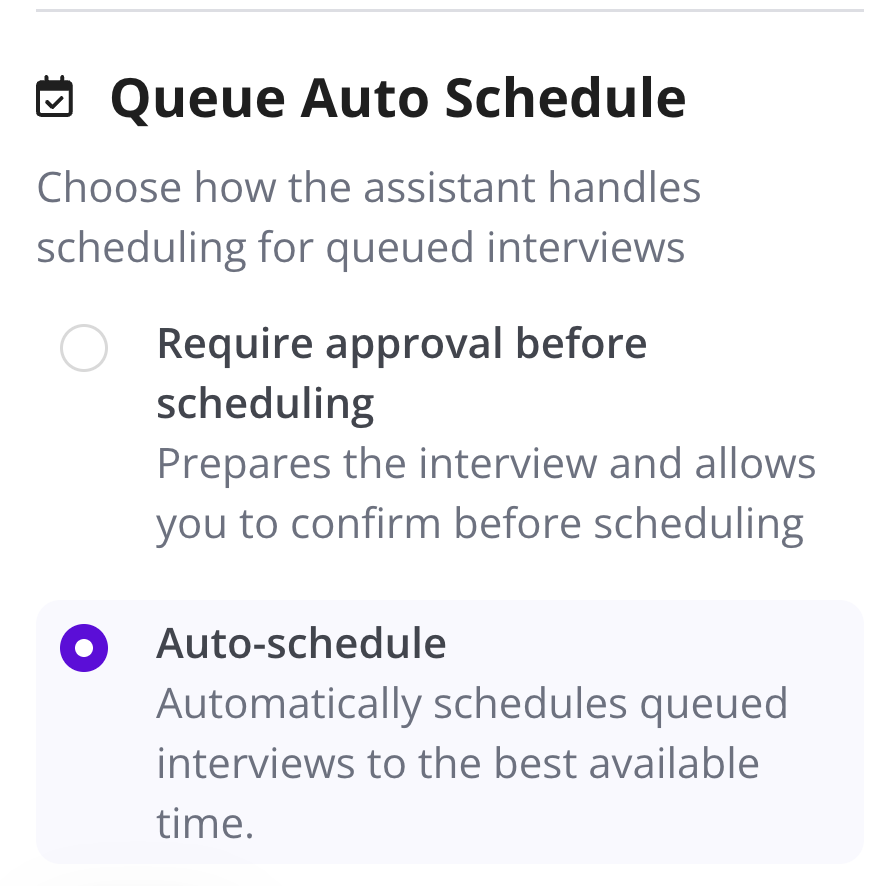
Task: Select the Require approval before scheduling radio button
Action: click(x=84, y=348)
